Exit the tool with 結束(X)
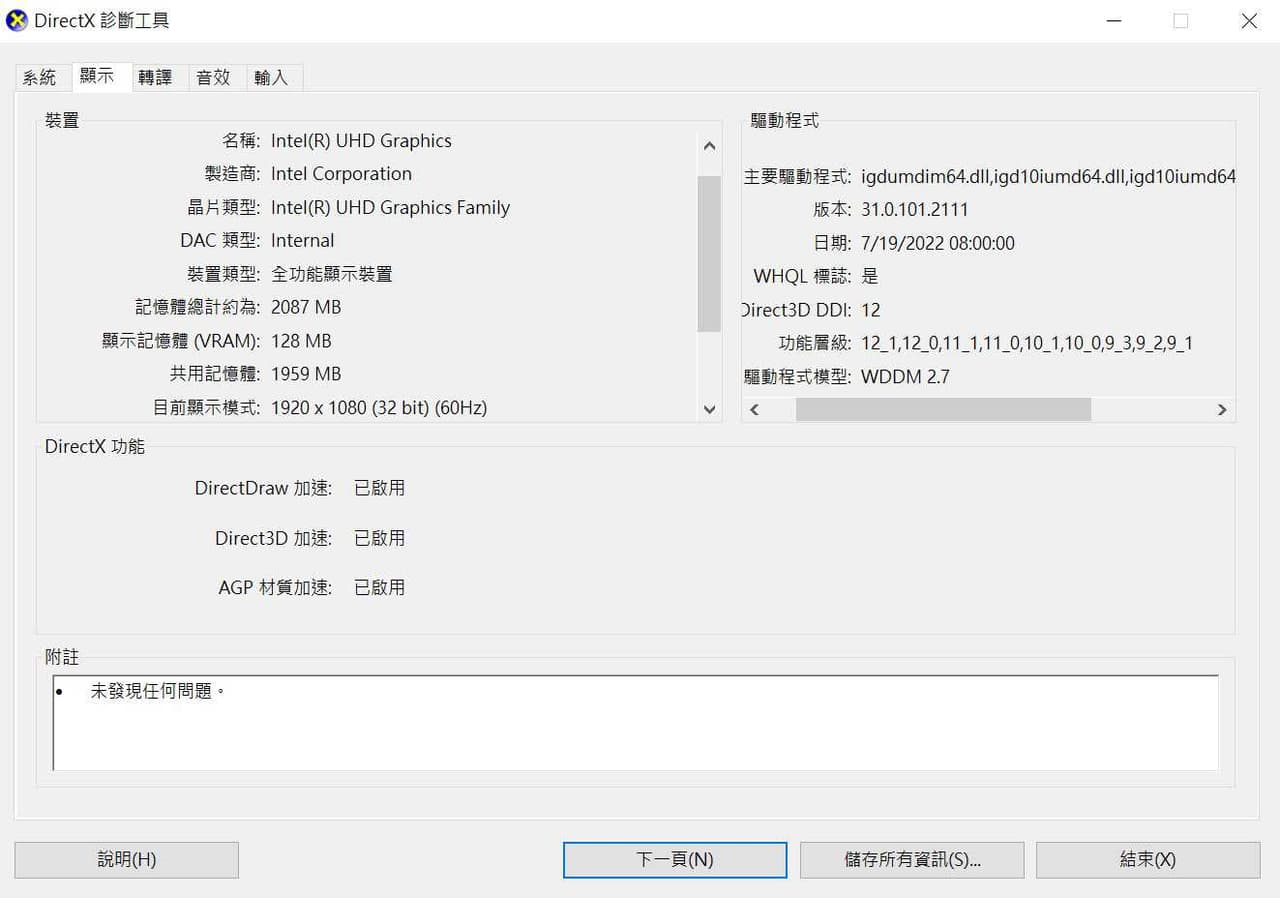1280x898 pixels. [x=1148, y=860]
